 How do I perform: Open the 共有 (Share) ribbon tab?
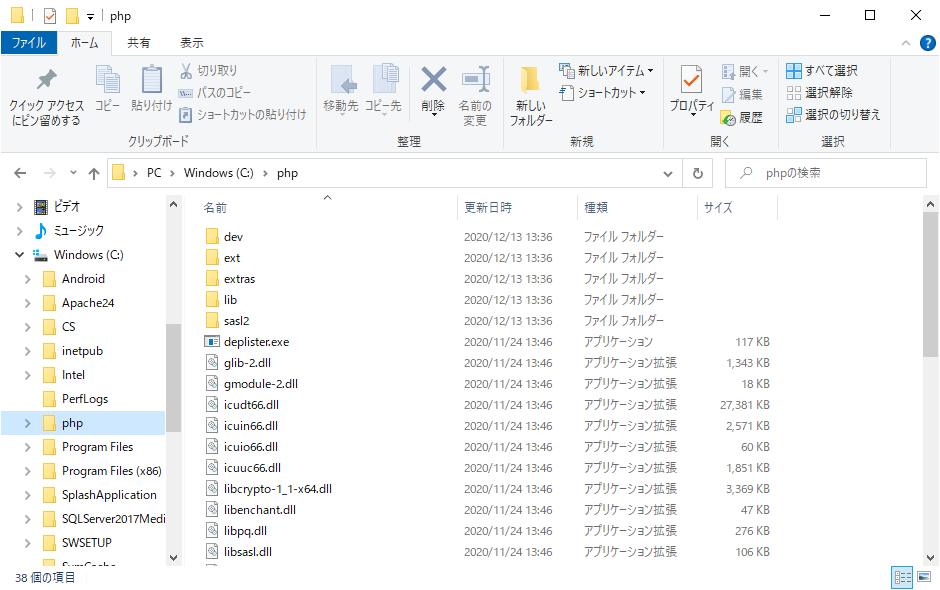point(139,43)
